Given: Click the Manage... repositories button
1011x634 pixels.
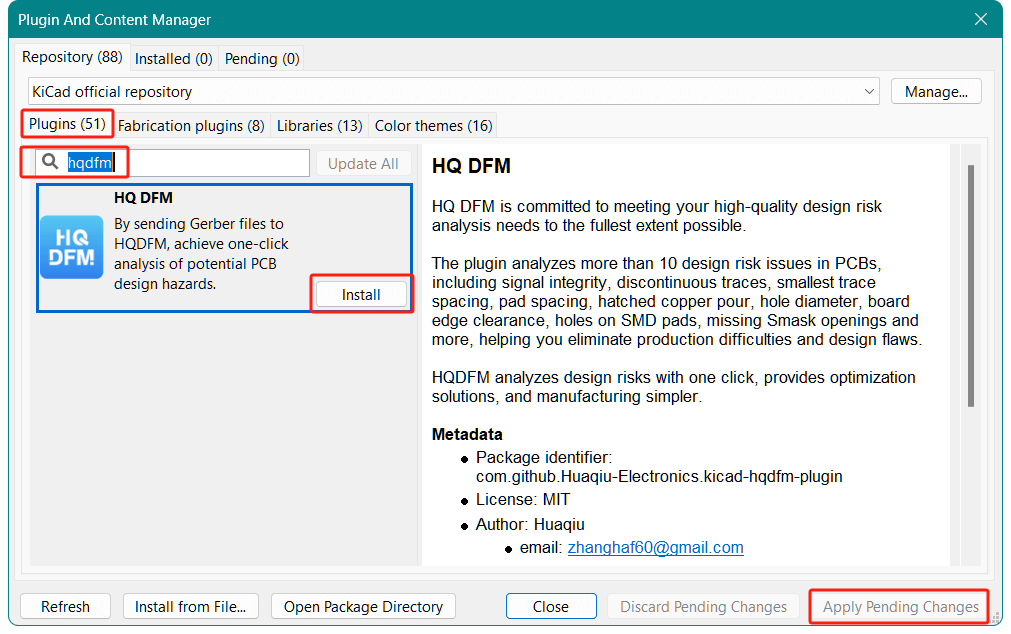Looking at the screenshot, I should [935, 92].
